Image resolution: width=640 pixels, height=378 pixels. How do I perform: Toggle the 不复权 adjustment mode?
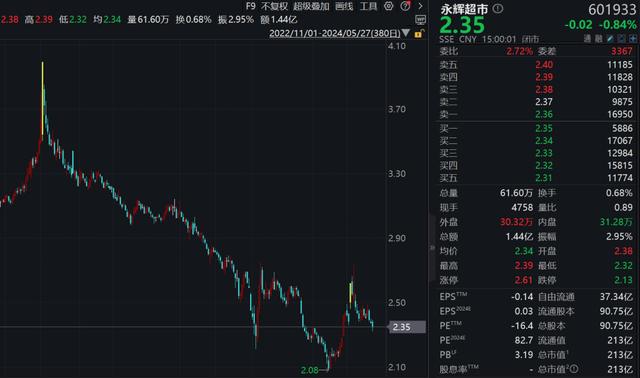(274, 6)
